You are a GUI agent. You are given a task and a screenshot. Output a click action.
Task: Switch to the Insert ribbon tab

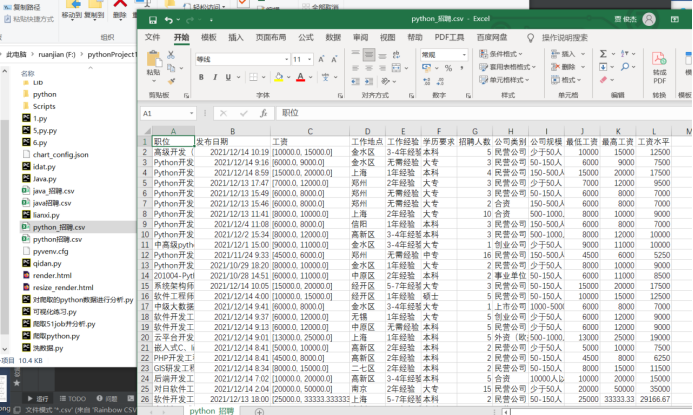pyautogui.click(x=236, y=38)
